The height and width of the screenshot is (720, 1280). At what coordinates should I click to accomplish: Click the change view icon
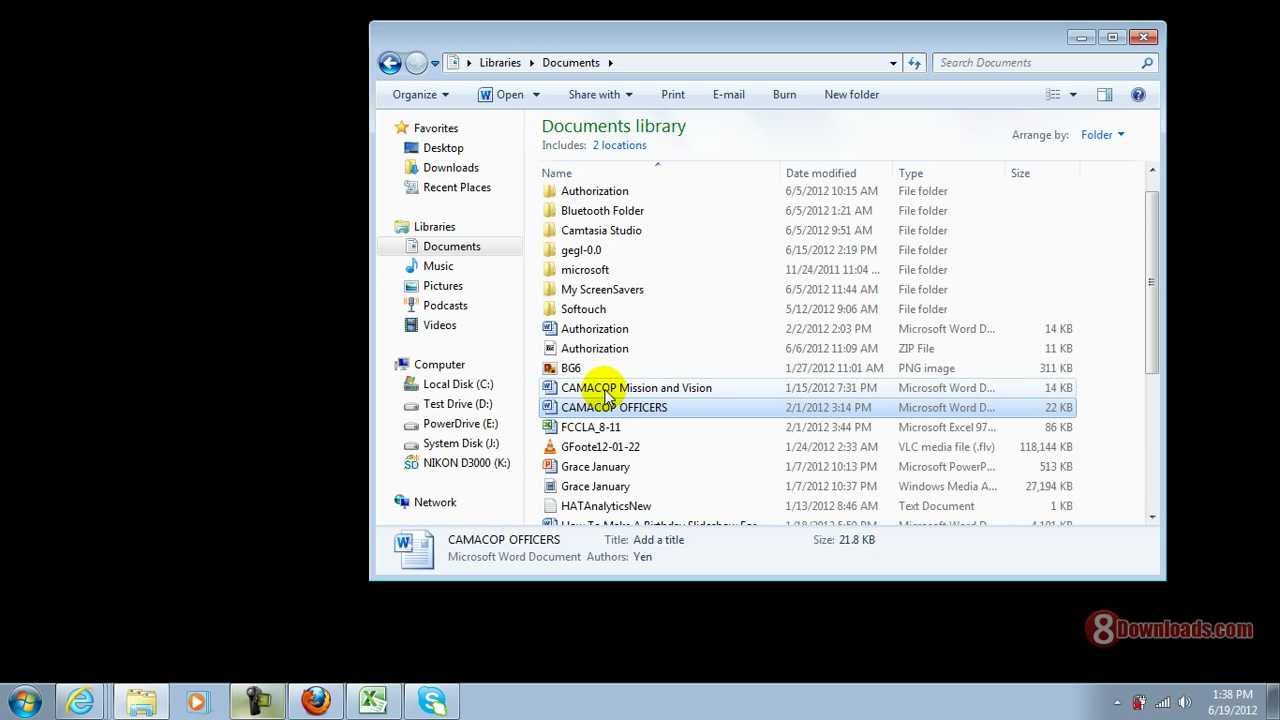[1053, 95]
